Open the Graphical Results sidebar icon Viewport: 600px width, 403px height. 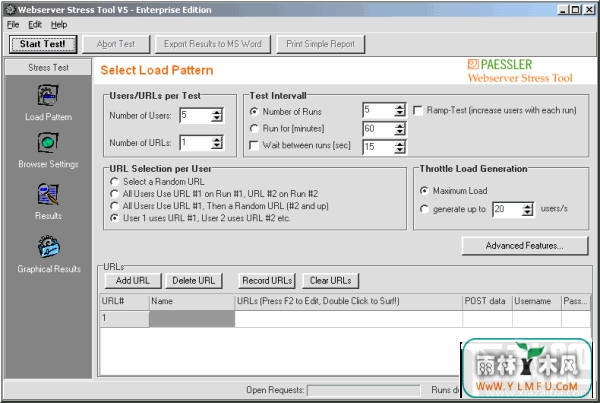tap(48, 246)
